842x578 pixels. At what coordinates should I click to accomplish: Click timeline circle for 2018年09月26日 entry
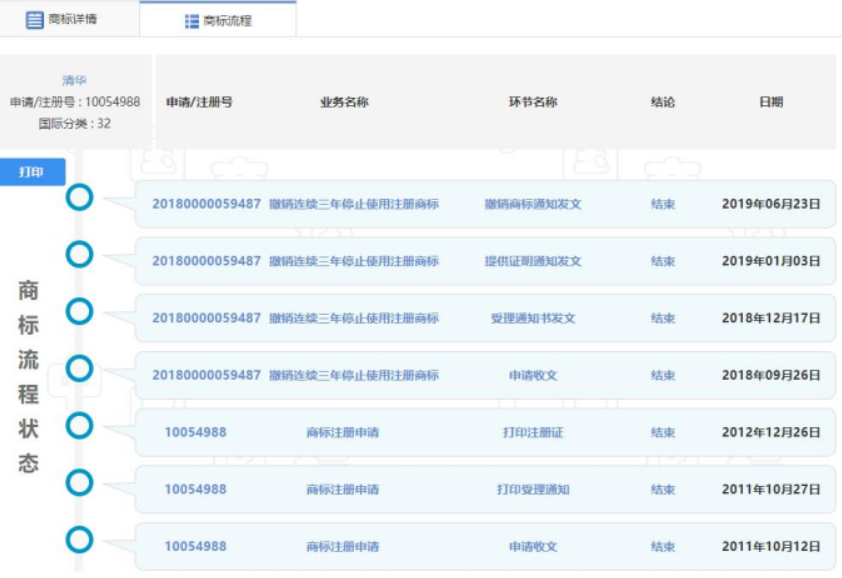pos(79,369)
